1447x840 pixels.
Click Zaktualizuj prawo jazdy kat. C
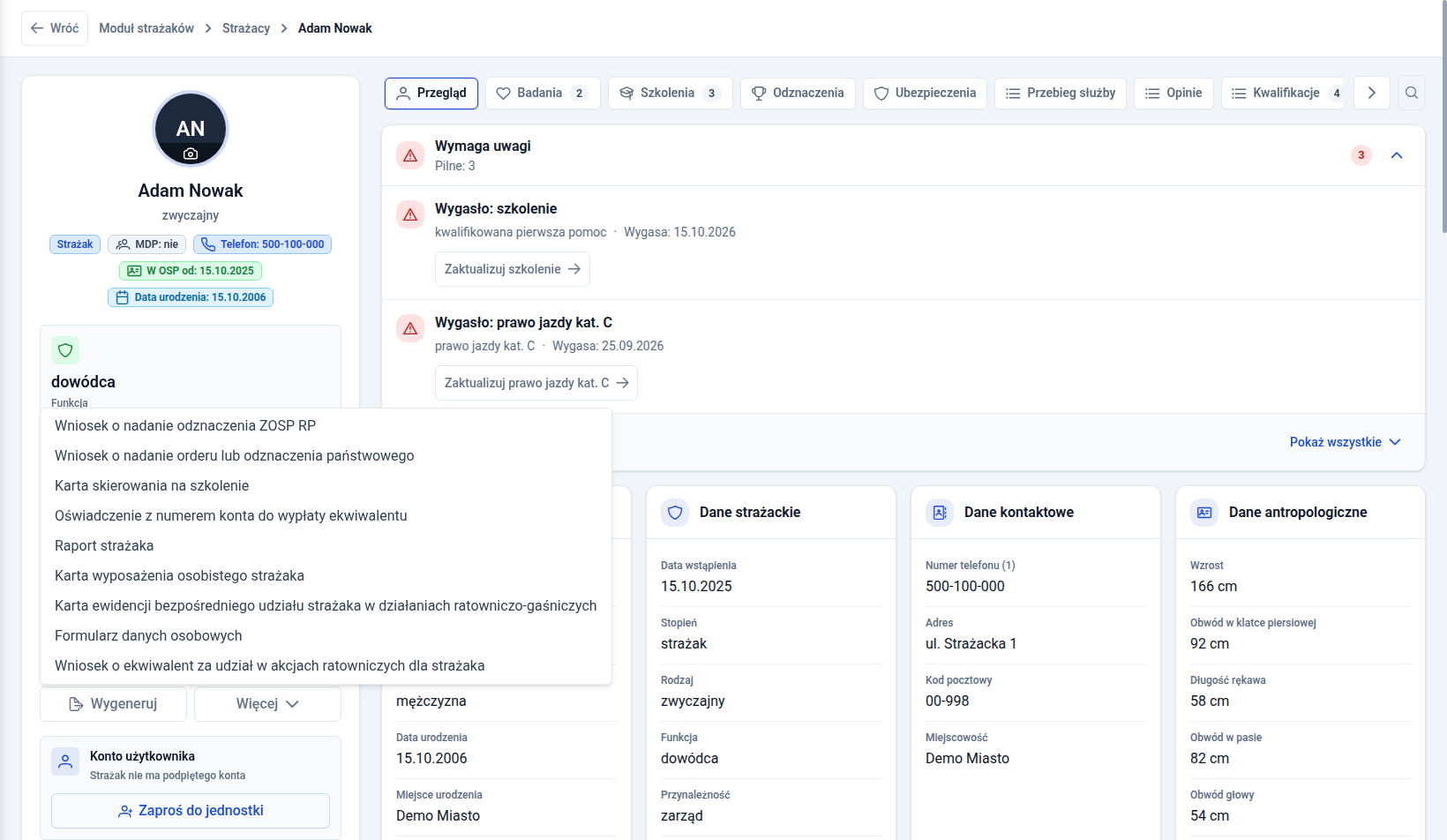tap(536, 383)
